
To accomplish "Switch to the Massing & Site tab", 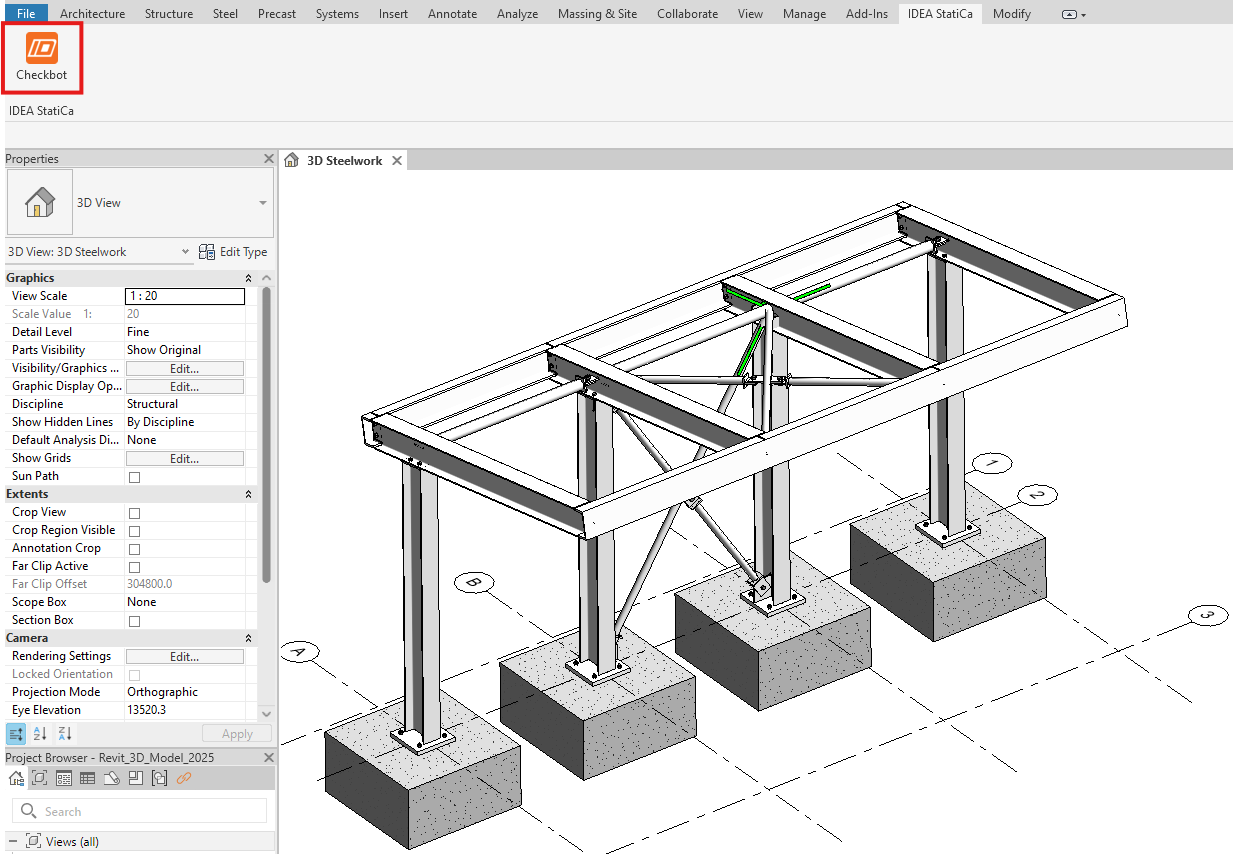I will [597, 14].
